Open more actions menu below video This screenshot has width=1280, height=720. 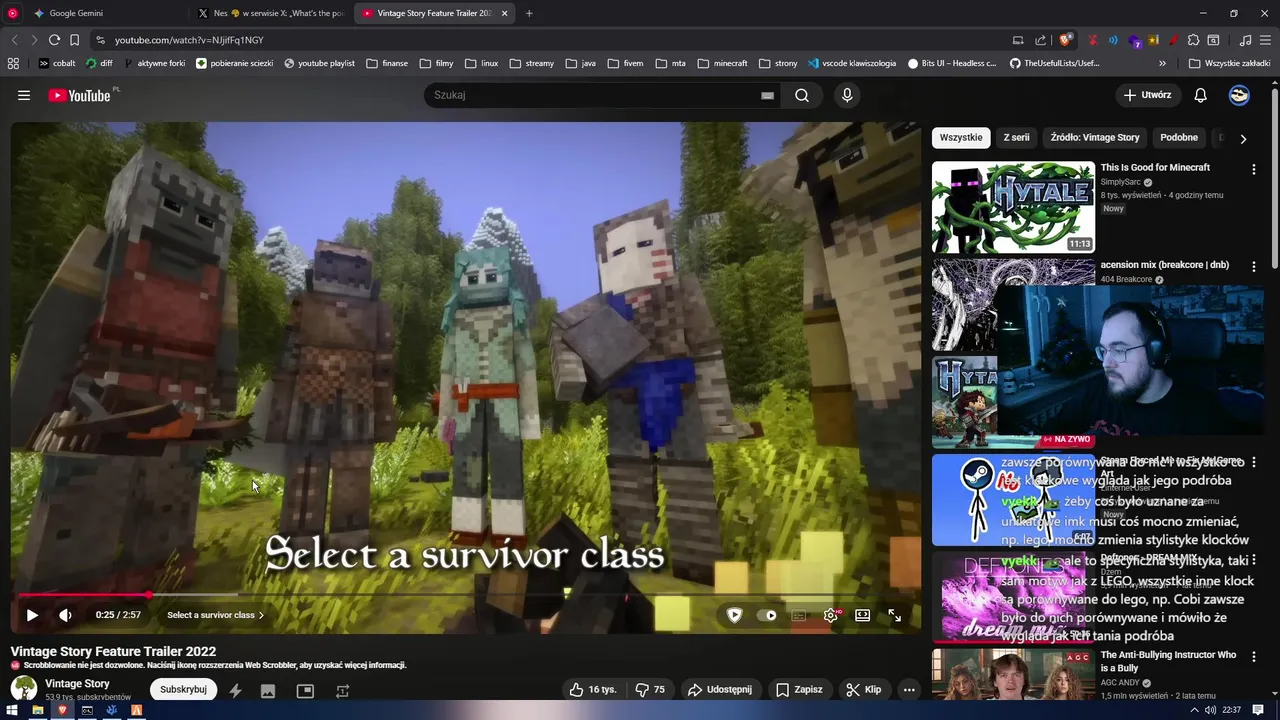pyautogui.click(x=909, y=689)
